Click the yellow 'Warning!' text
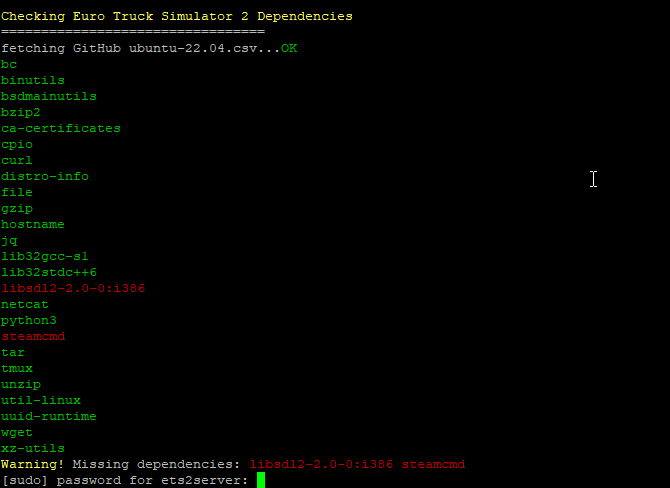Screen dimensions: 670x488 click(33, 464)
